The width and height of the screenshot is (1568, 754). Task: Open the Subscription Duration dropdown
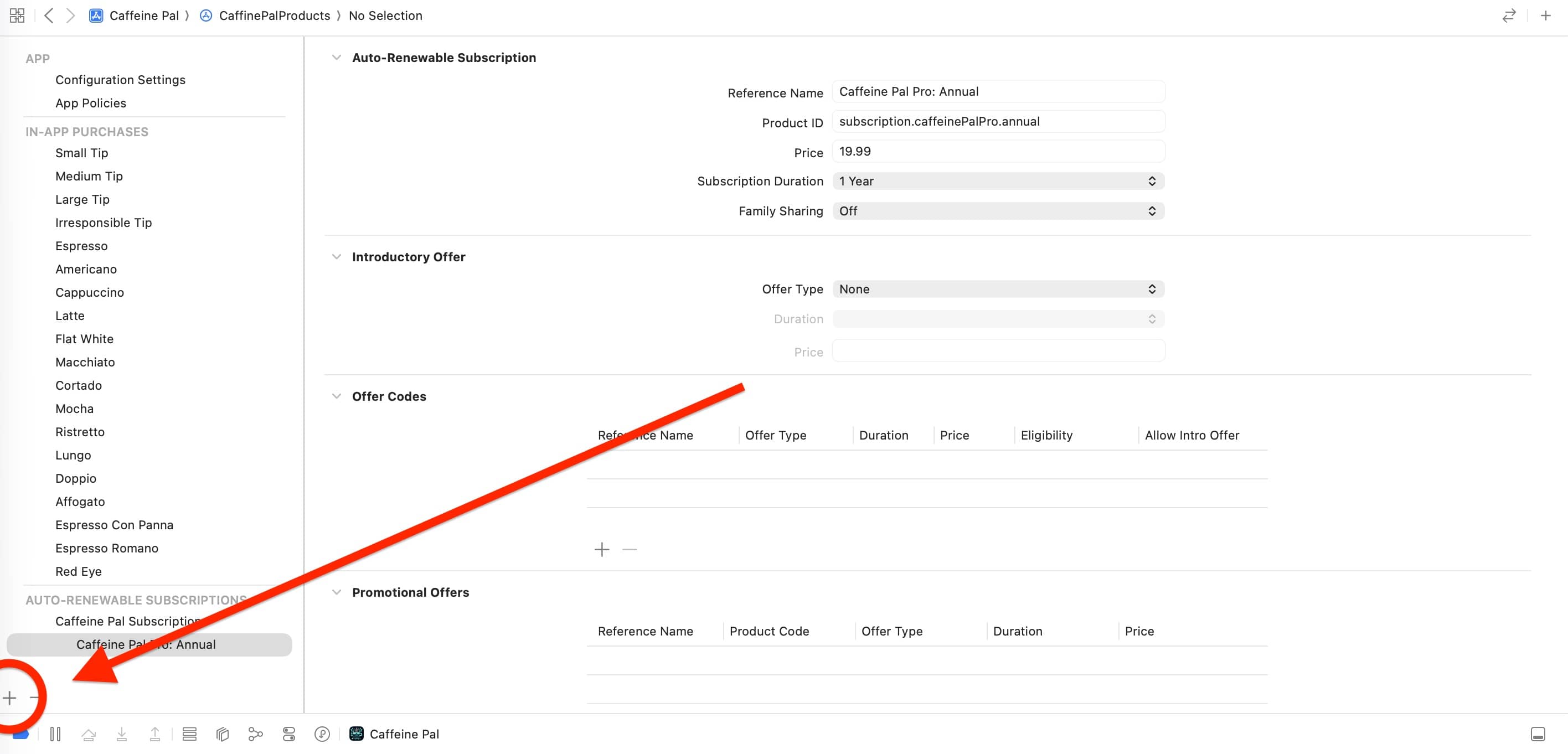tap(998, 180)
